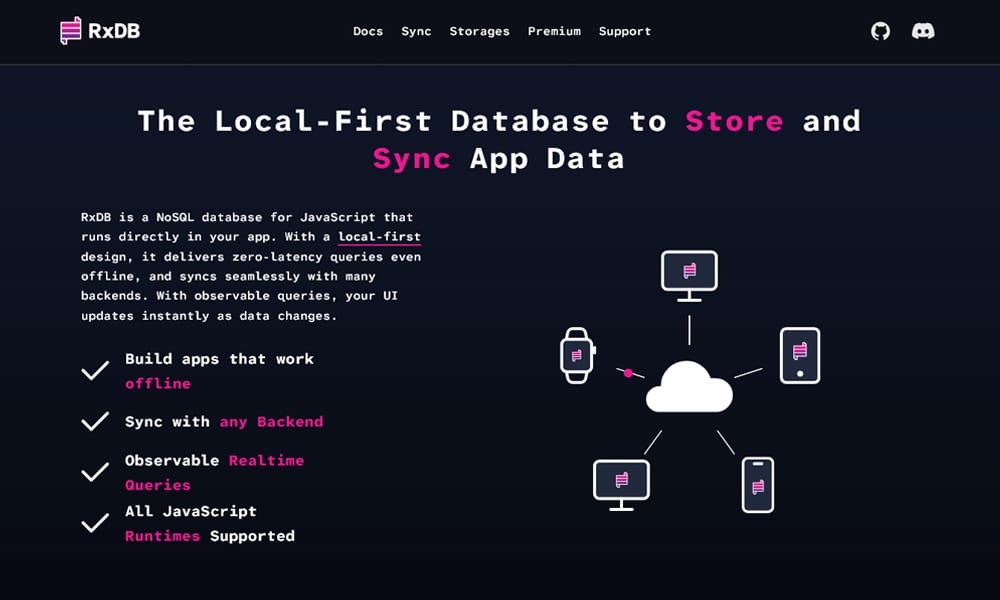Click the RxDB logo icon
The width and height of the screenshot is (1000, 600).
tap(68, 30)
